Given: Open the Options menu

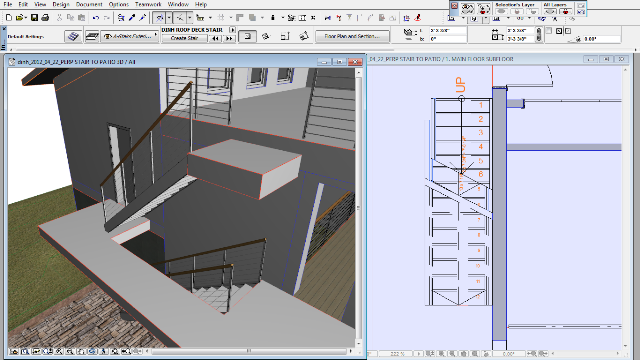Looking at the screenshot, I should 119,4.
